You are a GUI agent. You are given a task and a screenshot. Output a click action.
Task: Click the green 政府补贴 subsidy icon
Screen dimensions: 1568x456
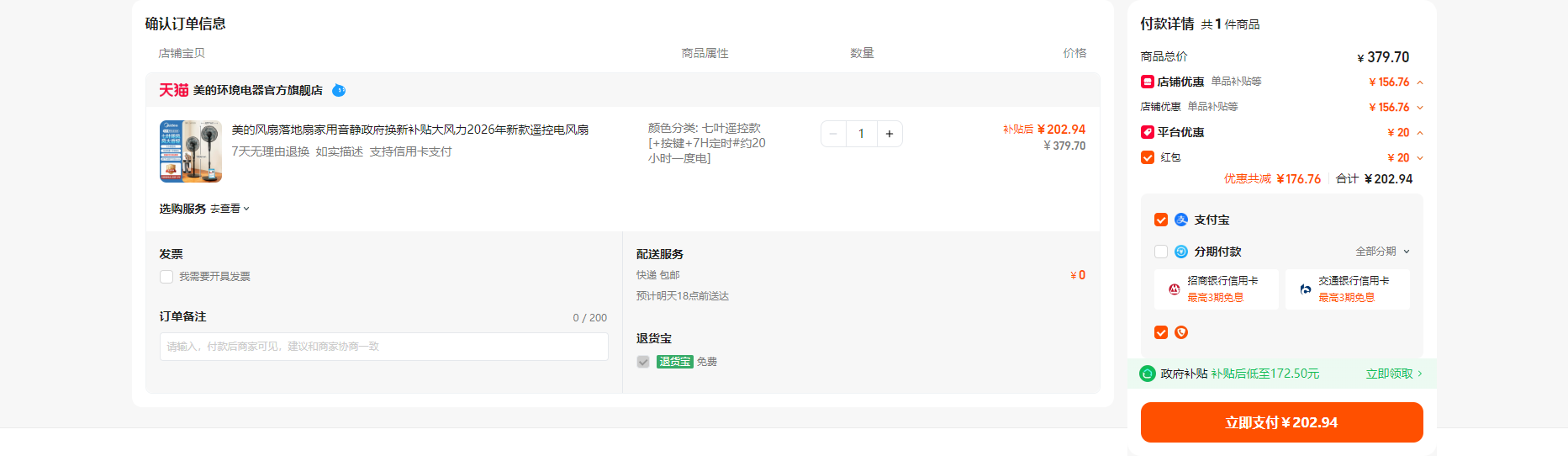point(1148,374)
